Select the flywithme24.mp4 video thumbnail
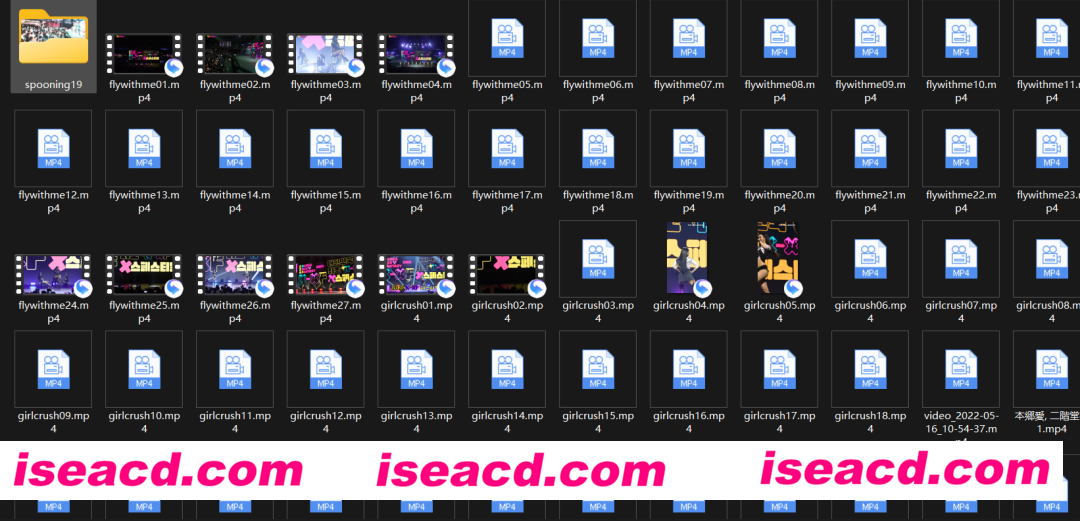The width and height of the screenshot is (1080, 521). click(x=54, y=274)
